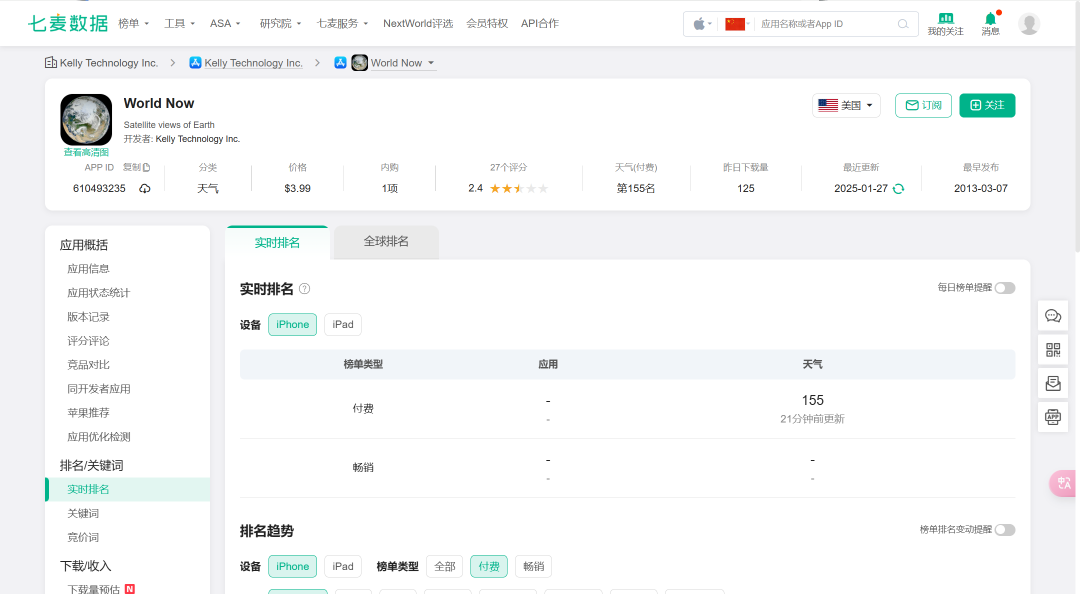The height and width of the screenshot is (594, 1080).
Task: Click the company building breadcrumb icon
Action: pos(51,63)
